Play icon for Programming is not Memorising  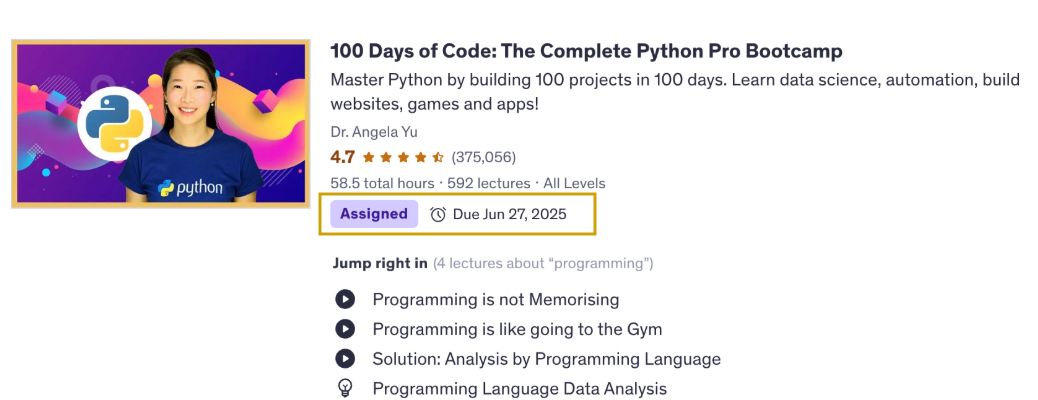345,299
